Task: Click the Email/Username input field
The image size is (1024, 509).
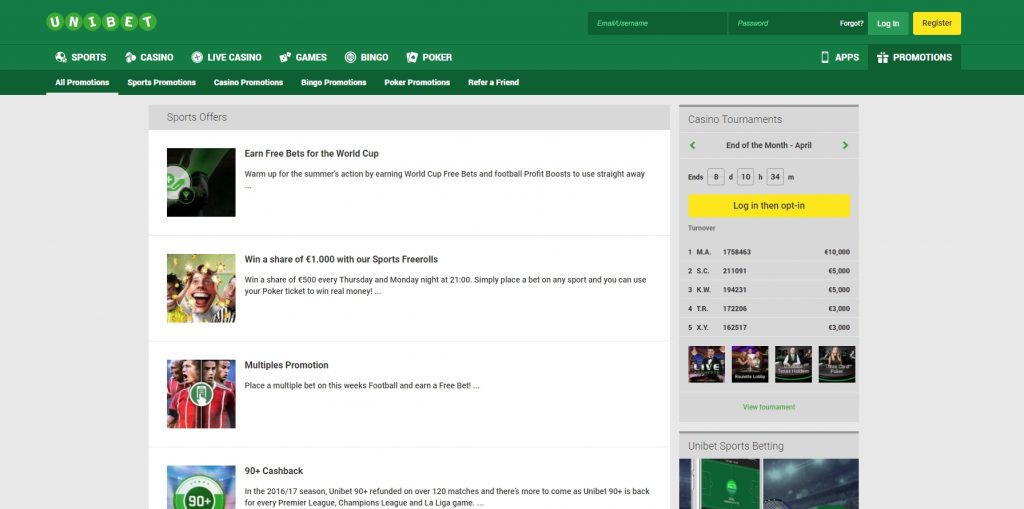Action: (657, 23)
